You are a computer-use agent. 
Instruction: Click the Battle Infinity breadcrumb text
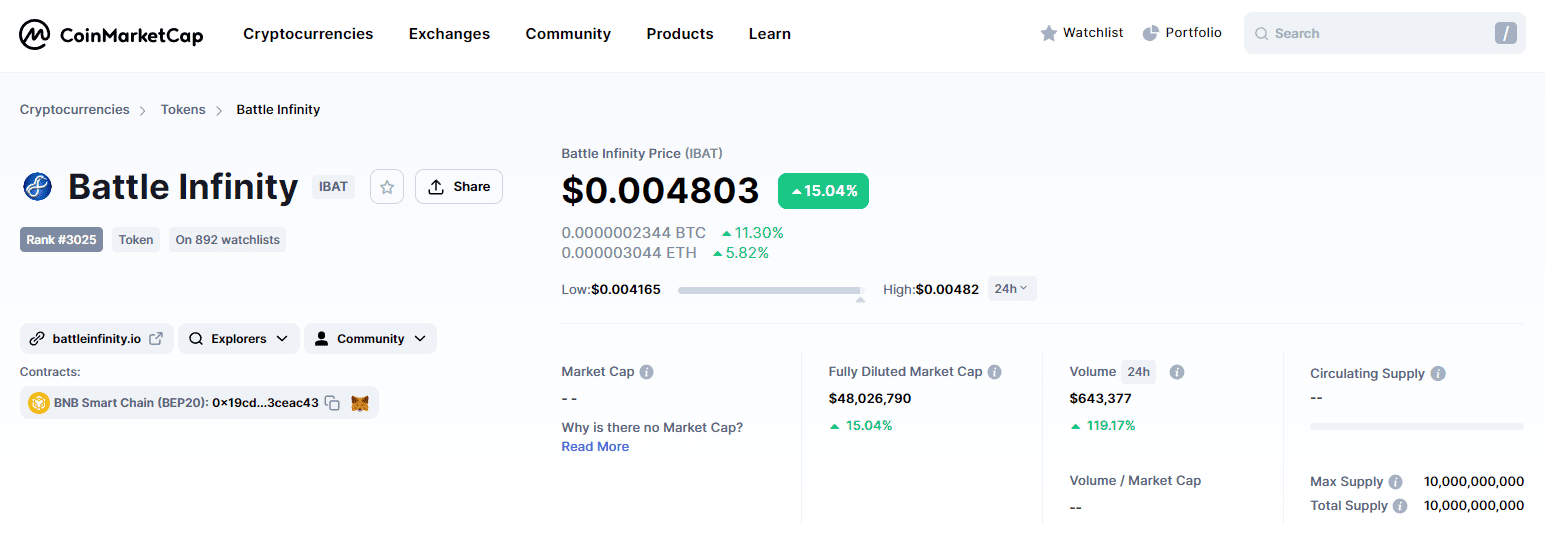(278, 110)
